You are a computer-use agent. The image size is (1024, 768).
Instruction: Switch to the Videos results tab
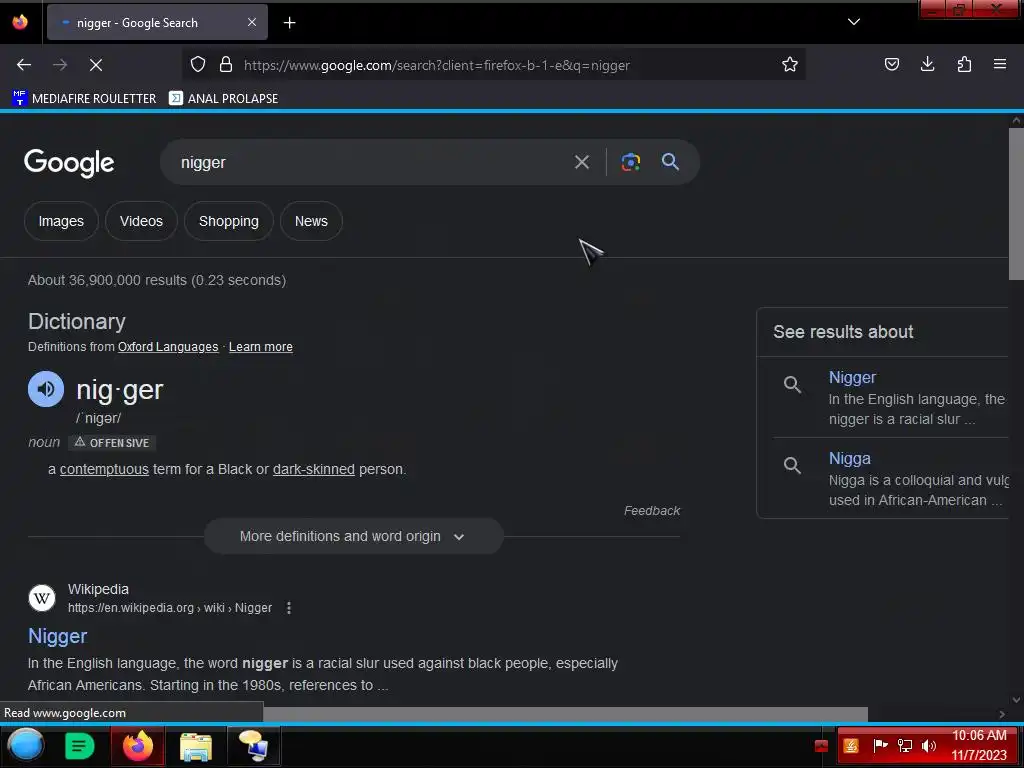pyautogui.click(x=141, y=221)
